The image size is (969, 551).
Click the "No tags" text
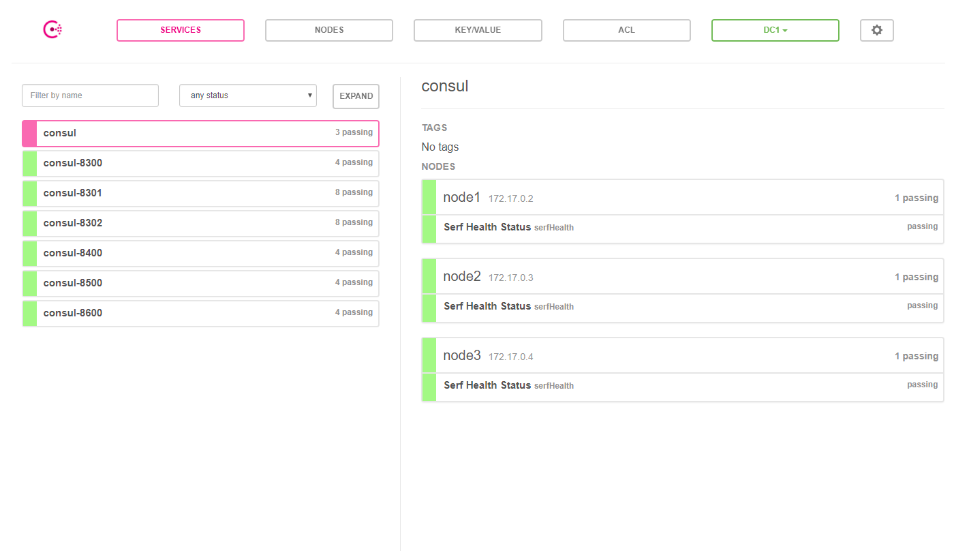(440, 147)
